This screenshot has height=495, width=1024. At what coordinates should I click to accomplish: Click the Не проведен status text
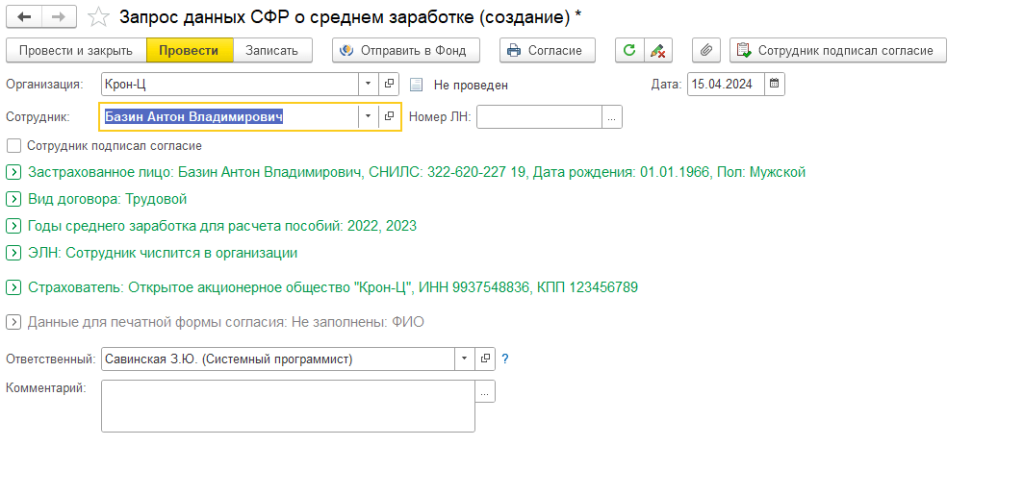click(470, 85)
